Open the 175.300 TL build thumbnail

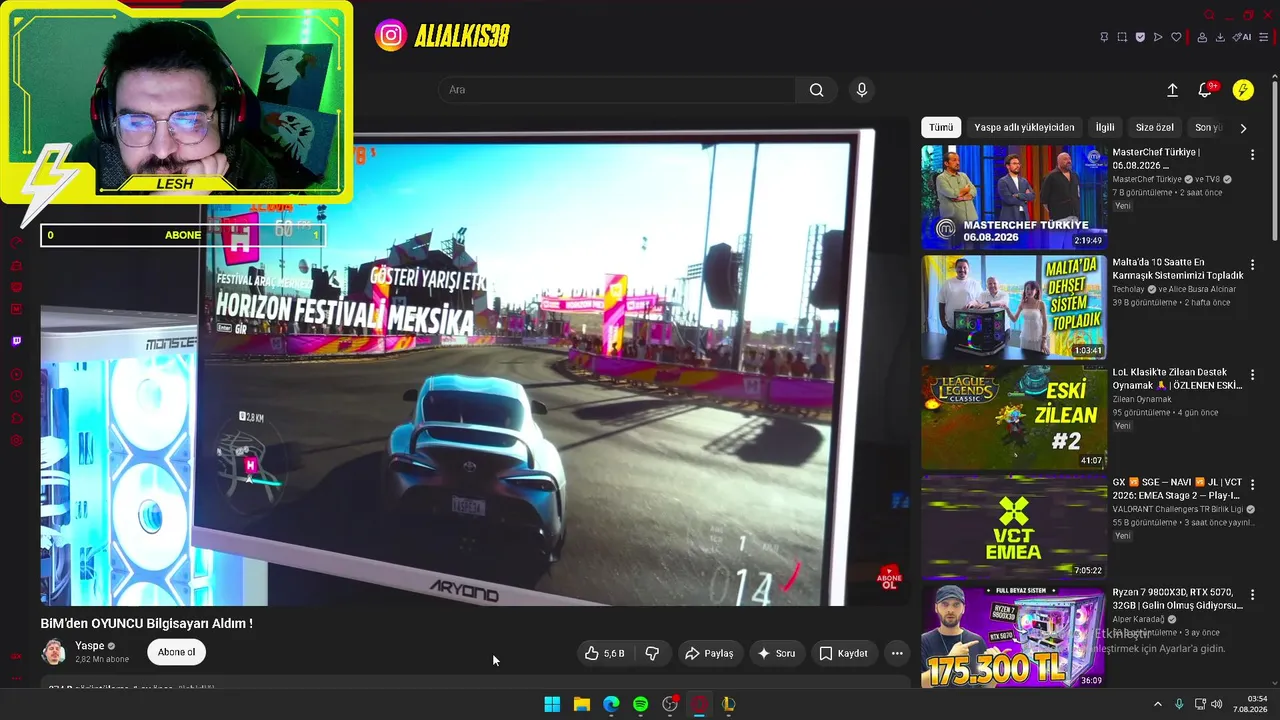[x=1014, y=637]
